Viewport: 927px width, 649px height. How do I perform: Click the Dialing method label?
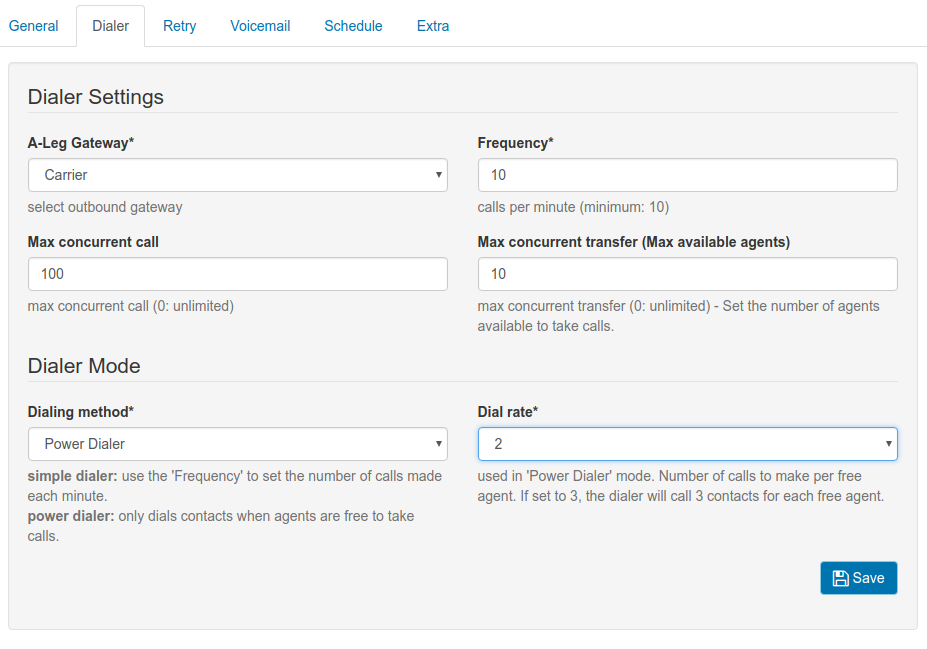81,412
